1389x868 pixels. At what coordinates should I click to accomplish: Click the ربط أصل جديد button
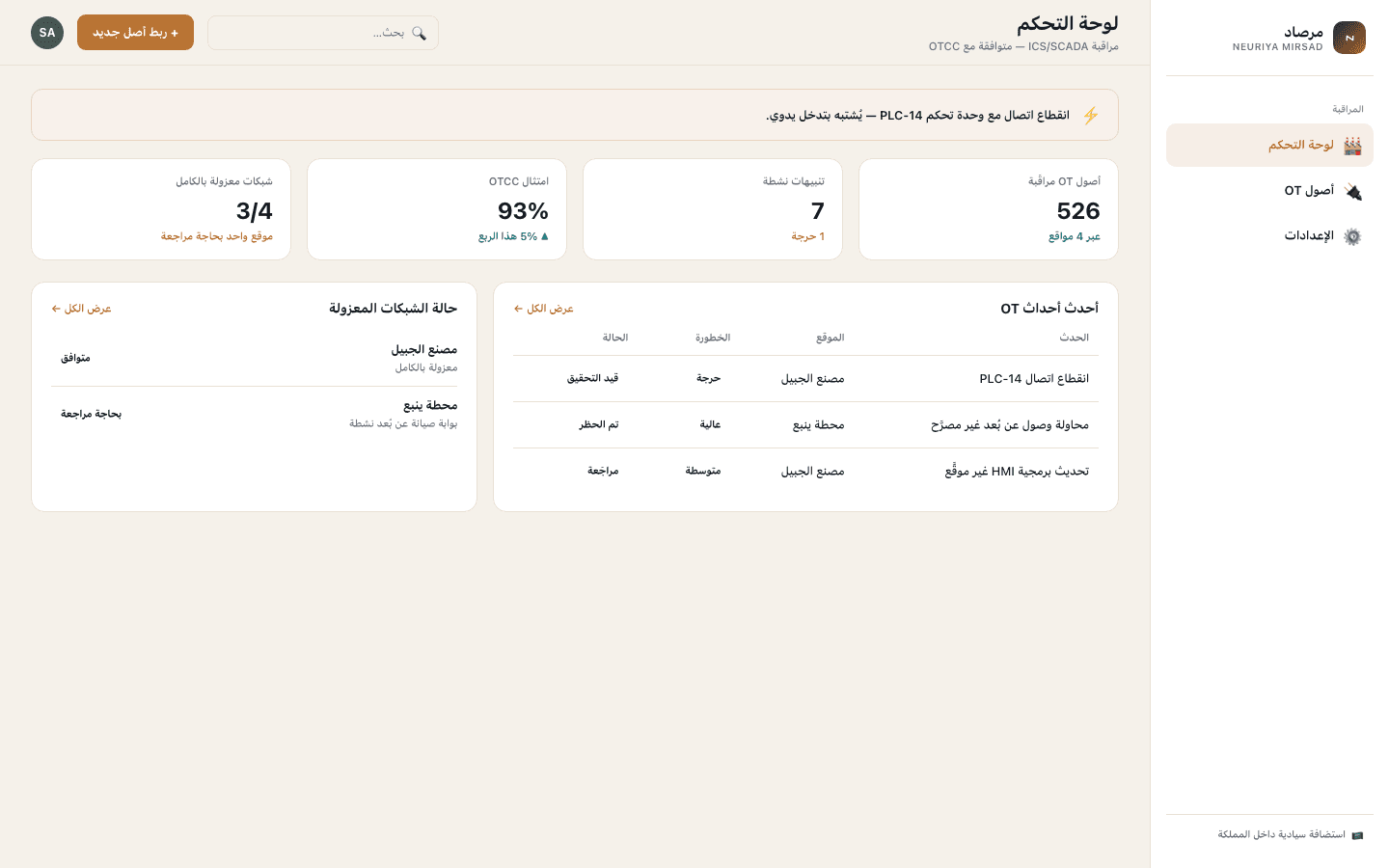135,33
